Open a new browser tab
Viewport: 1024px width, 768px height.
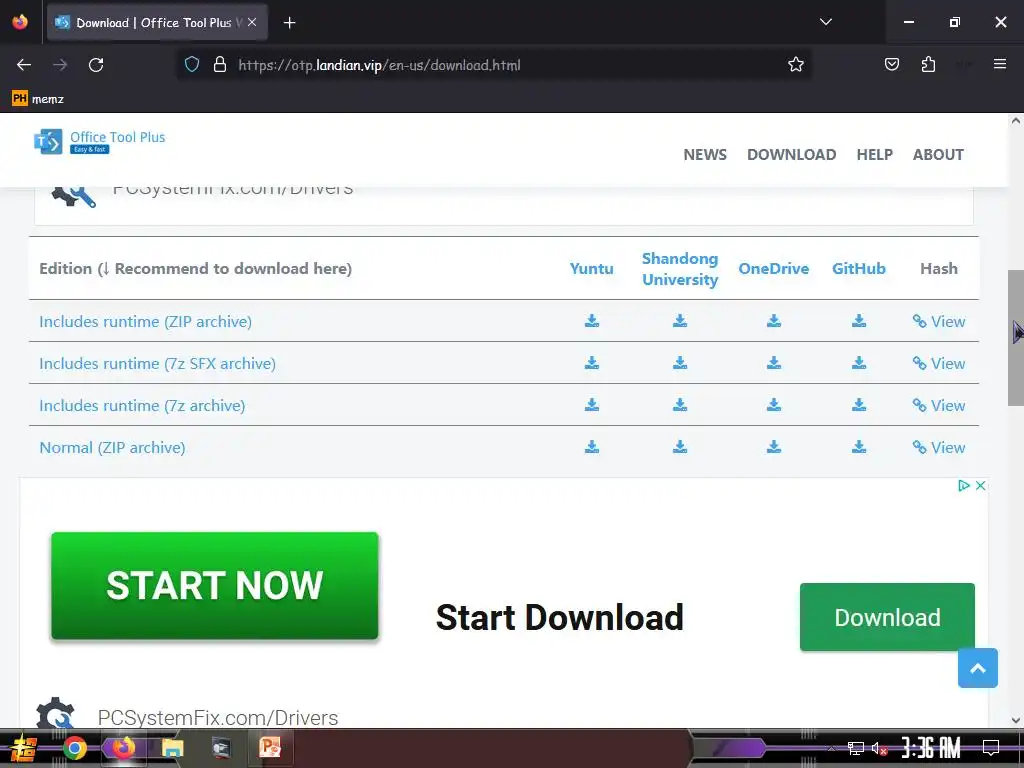pos(289,23)
